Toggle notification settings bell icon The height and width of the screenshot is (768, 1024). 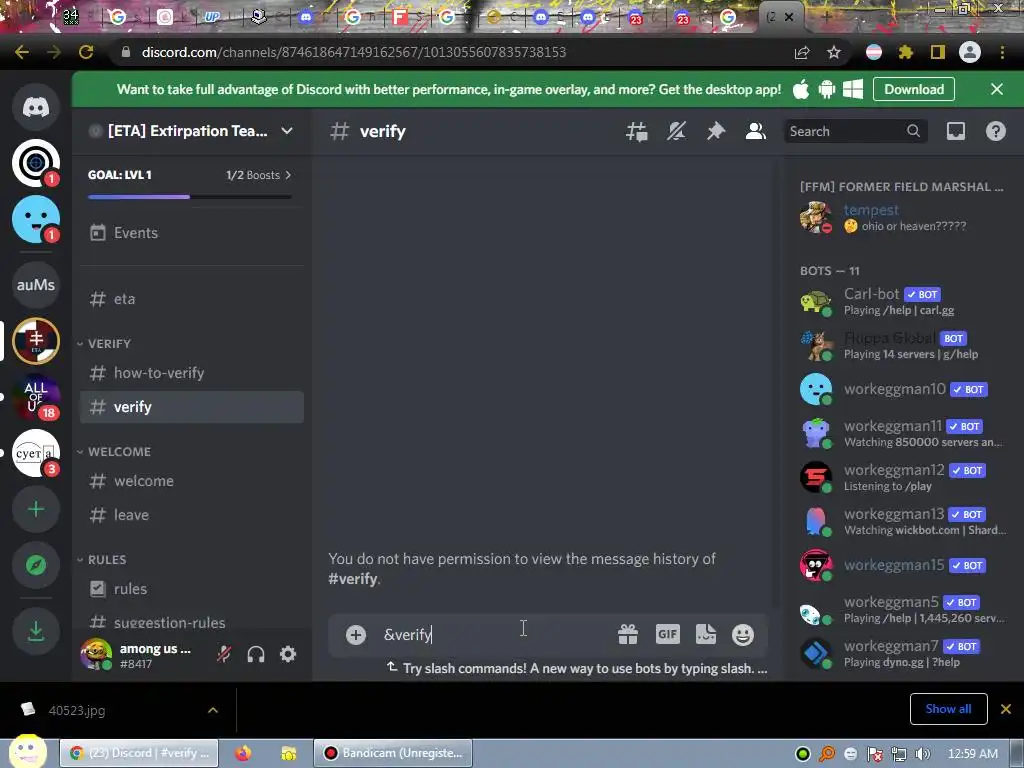676,131
